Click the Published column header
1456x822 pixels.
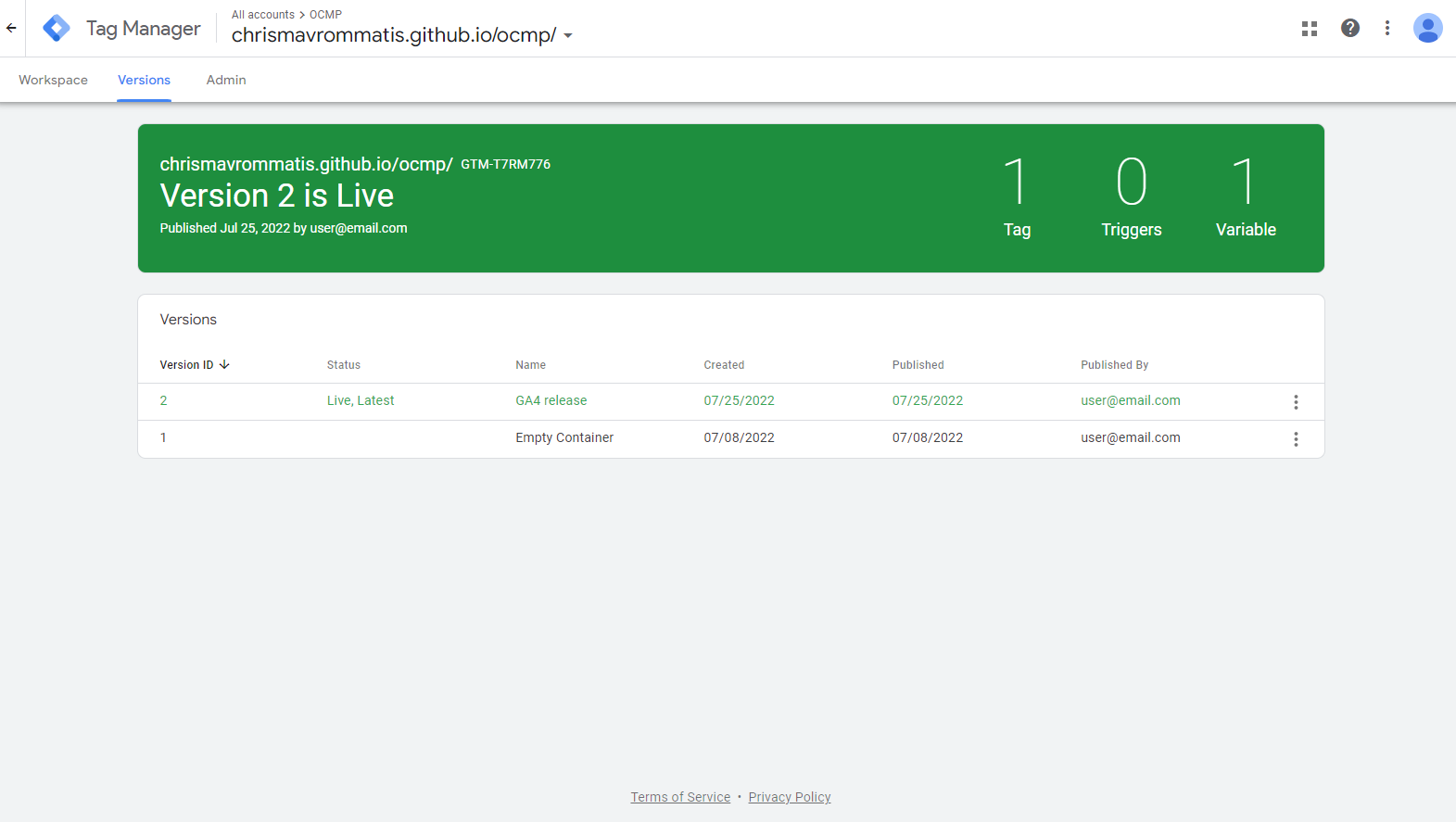(x=918, y=365)
